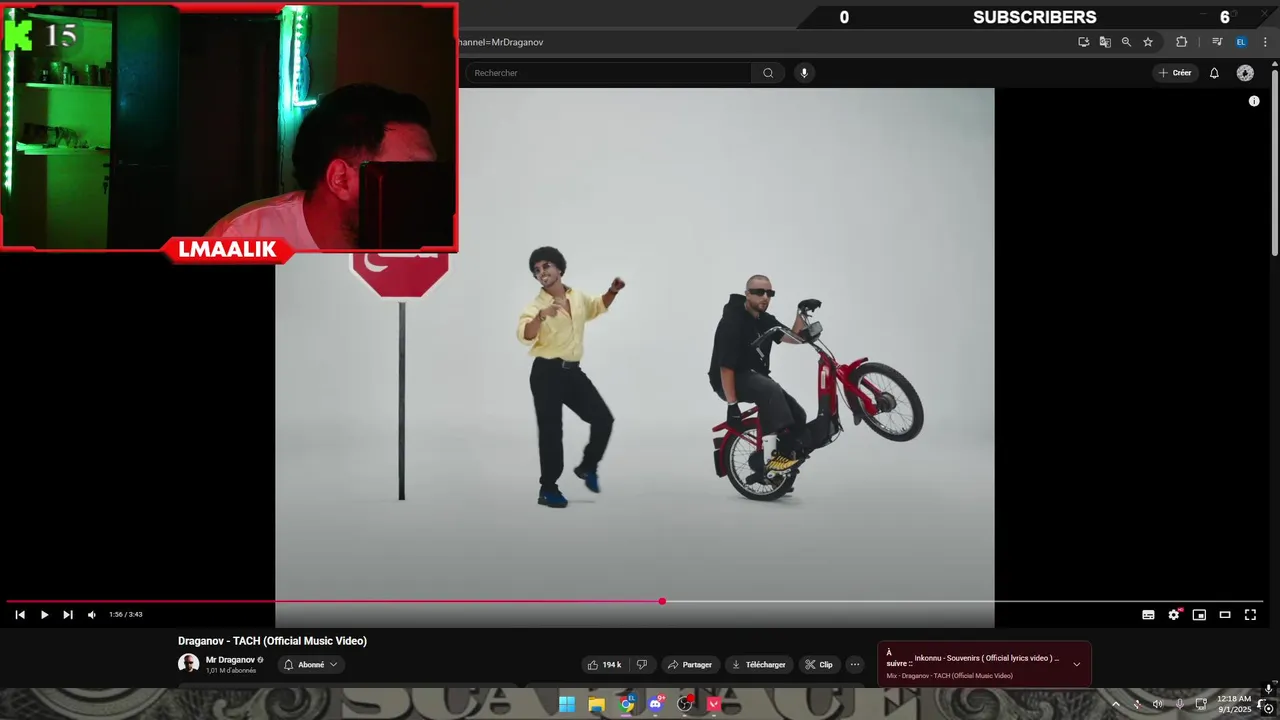Open the clock showing 12:18 AM

tap(1234, 704)
